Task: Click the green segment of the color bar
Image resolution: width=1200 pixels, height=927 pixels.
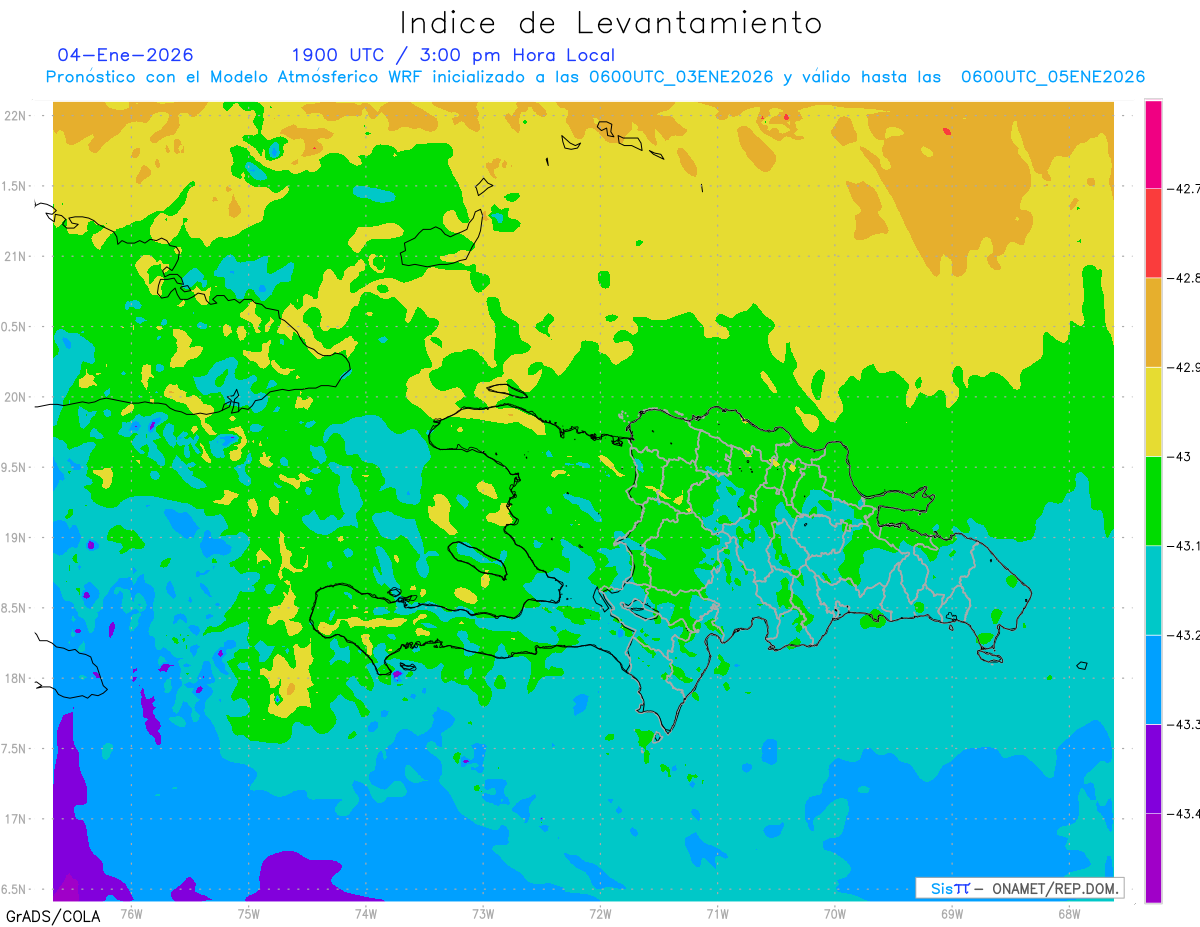Action: (x=1153, y=500)
